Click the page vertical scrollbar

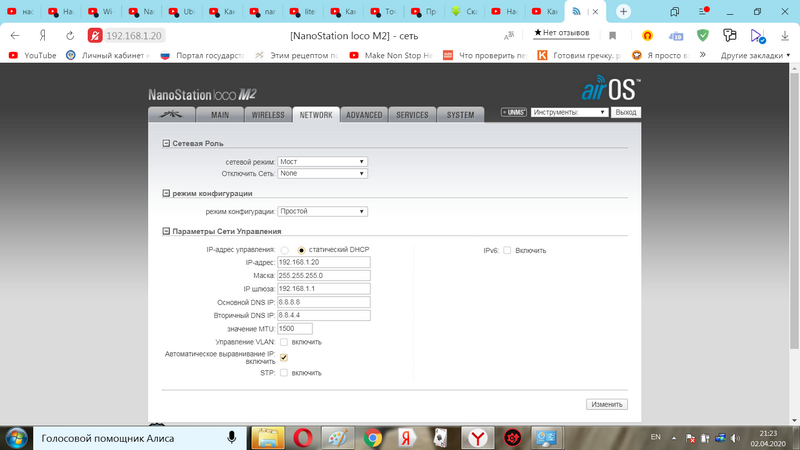pos(794,211)
